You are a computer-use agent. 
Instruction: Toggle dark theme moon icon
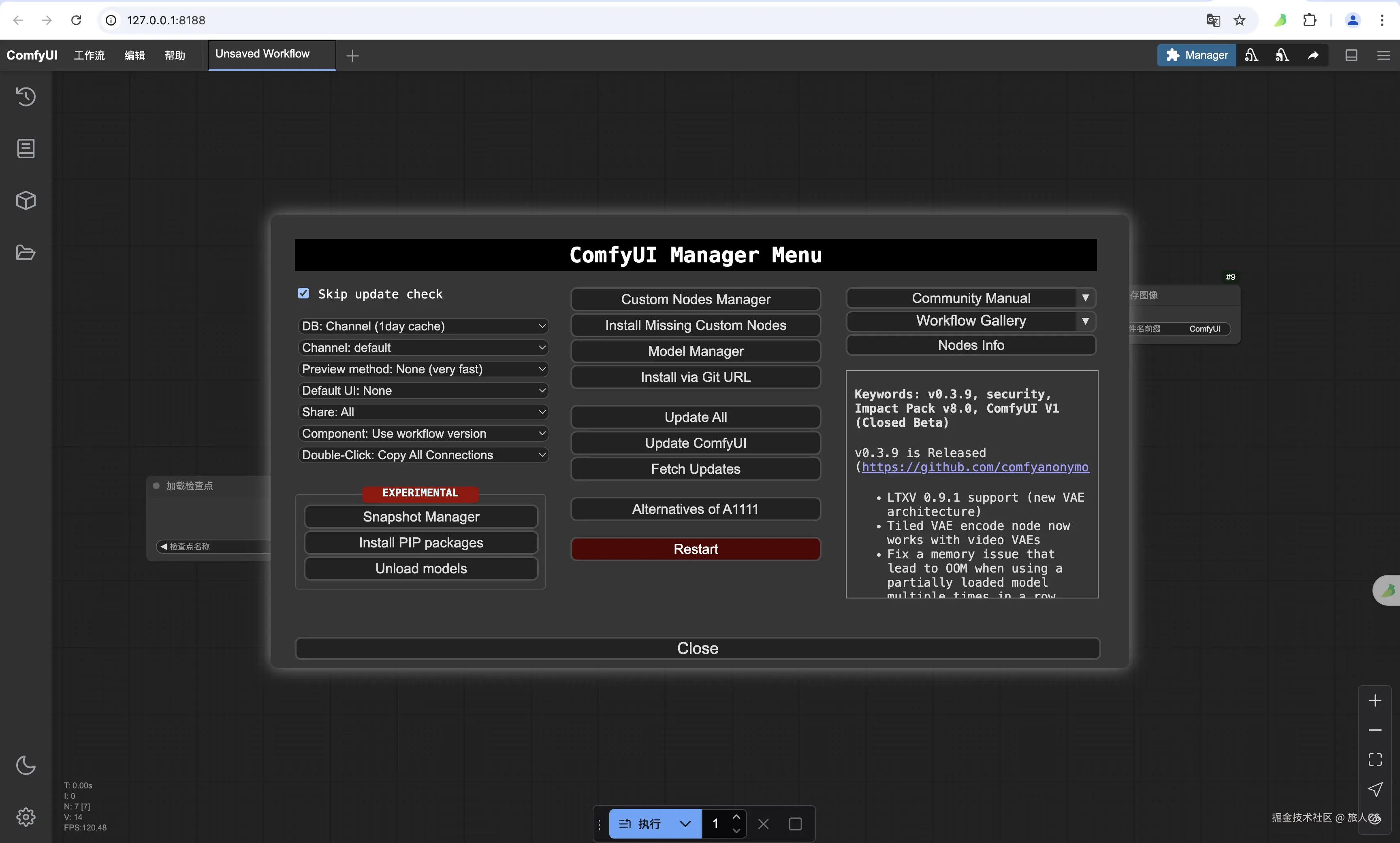[26, 765]
